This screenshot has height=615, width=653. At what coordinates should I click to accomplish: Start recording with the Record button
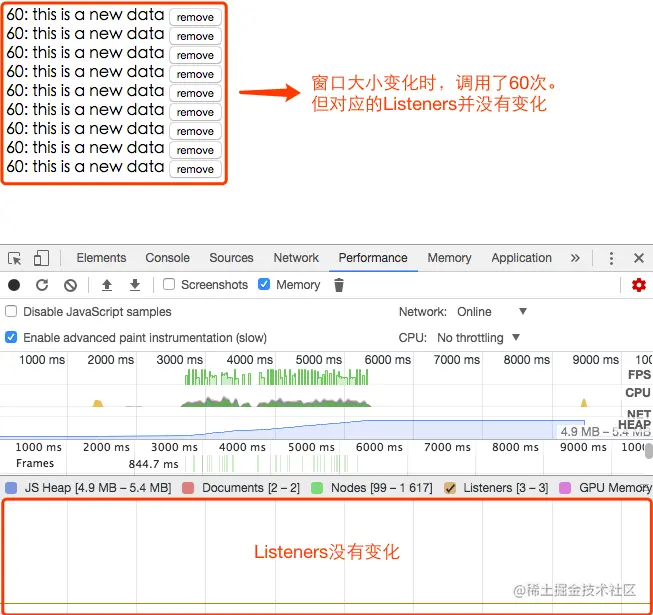[x=14, y=285]
